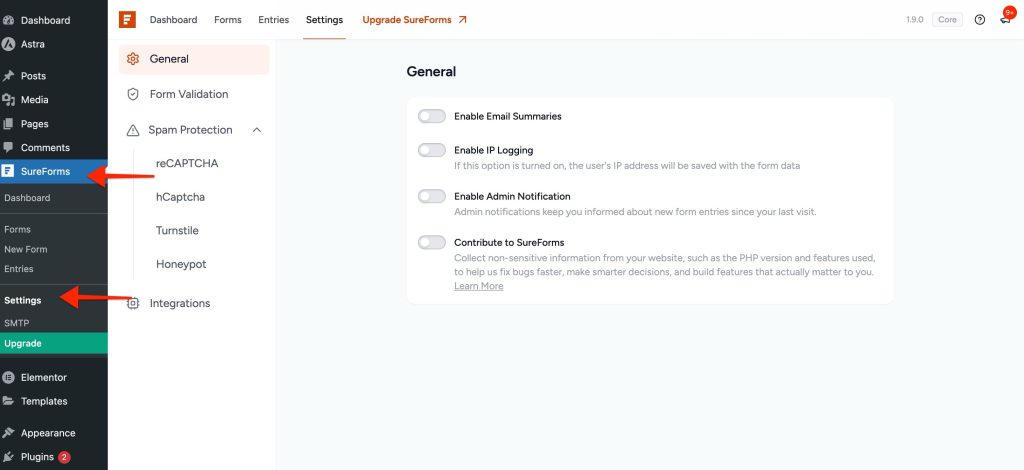Click the Learn More link
Screen dimensions: 1024x470
coord(479,286)
